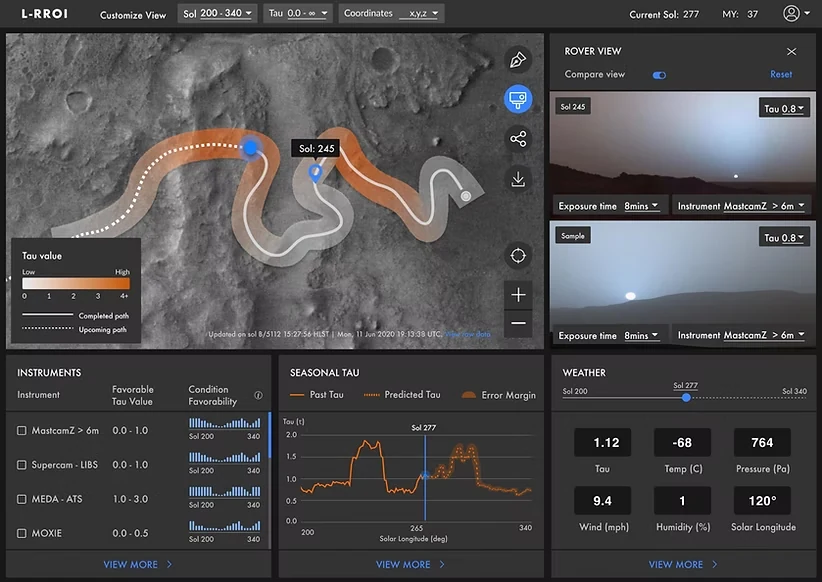
Task: Zoom in with the plus button
Action: 518,295
